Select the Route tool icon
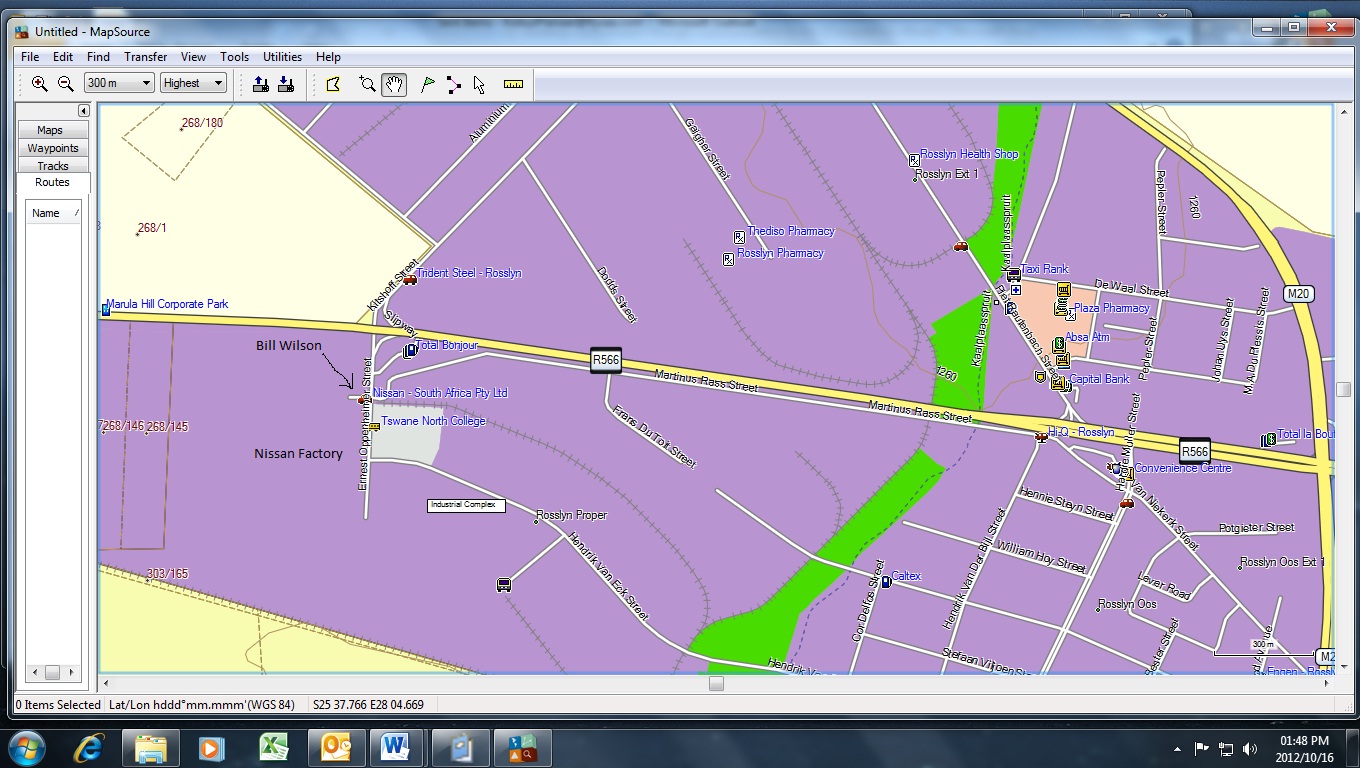This screenshot has width=1360, height=768. pos(454,84)
